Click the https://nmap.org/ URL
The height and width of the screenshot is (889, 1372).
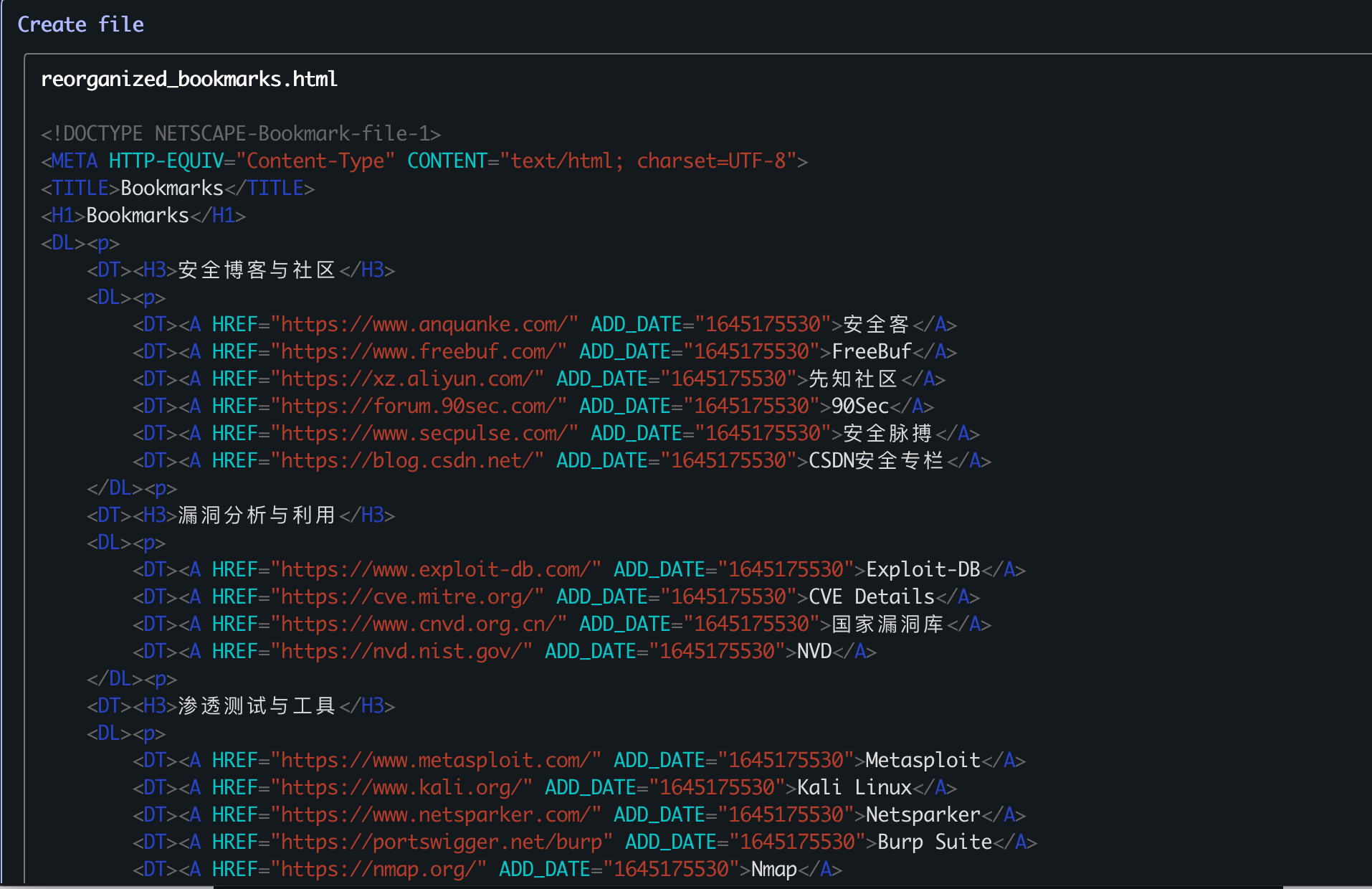coord(378,869)
